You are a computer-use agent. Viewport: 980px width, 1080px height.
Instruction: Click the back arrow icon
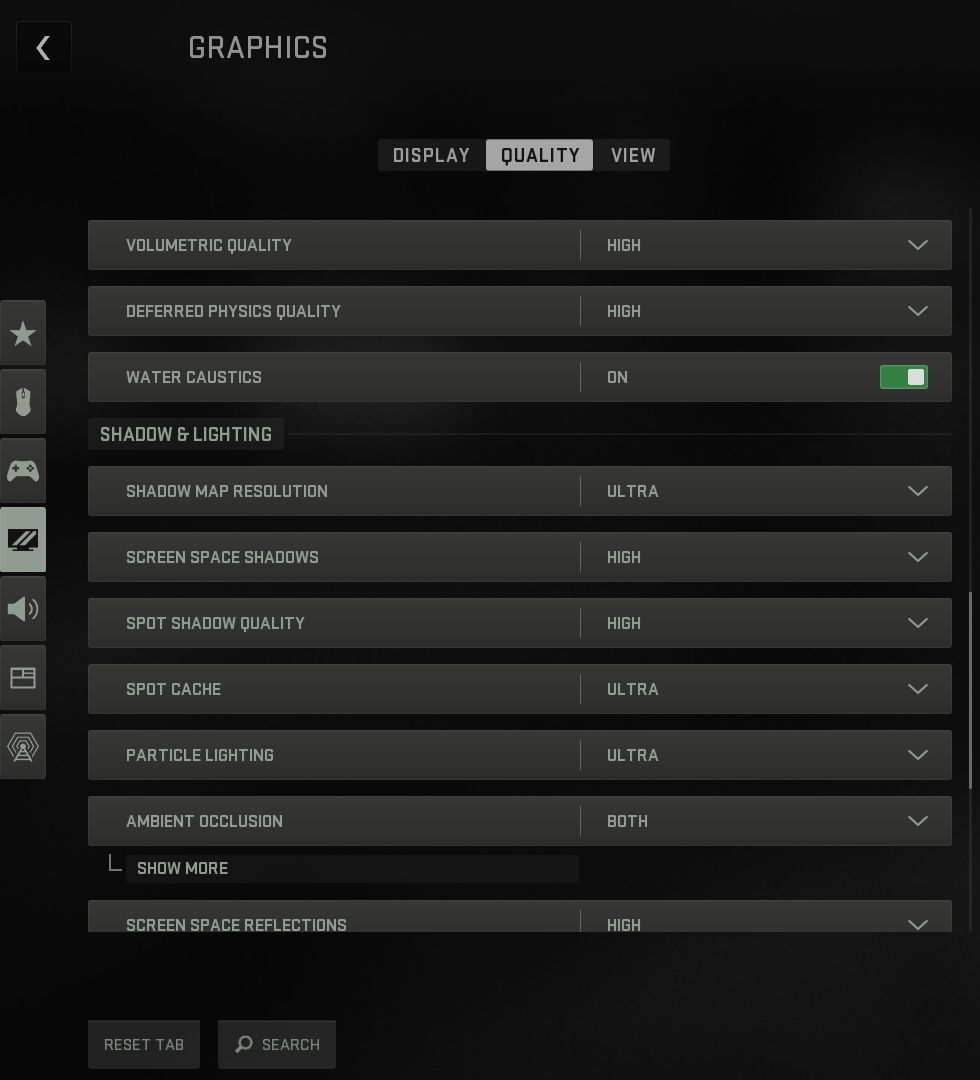[43, 48]
